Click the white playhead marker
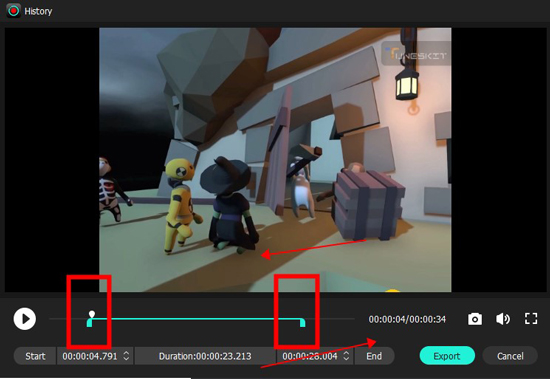Screen dimensions: 550x379 tap(92, 314)
